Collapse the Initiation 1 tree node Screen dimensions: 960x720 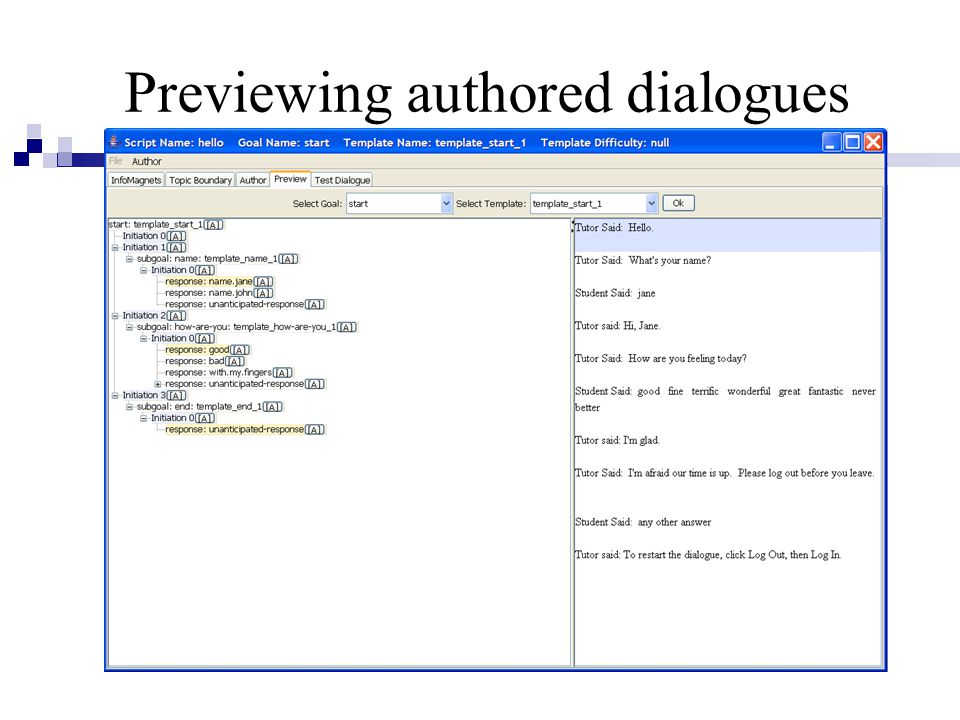point(115,247)
